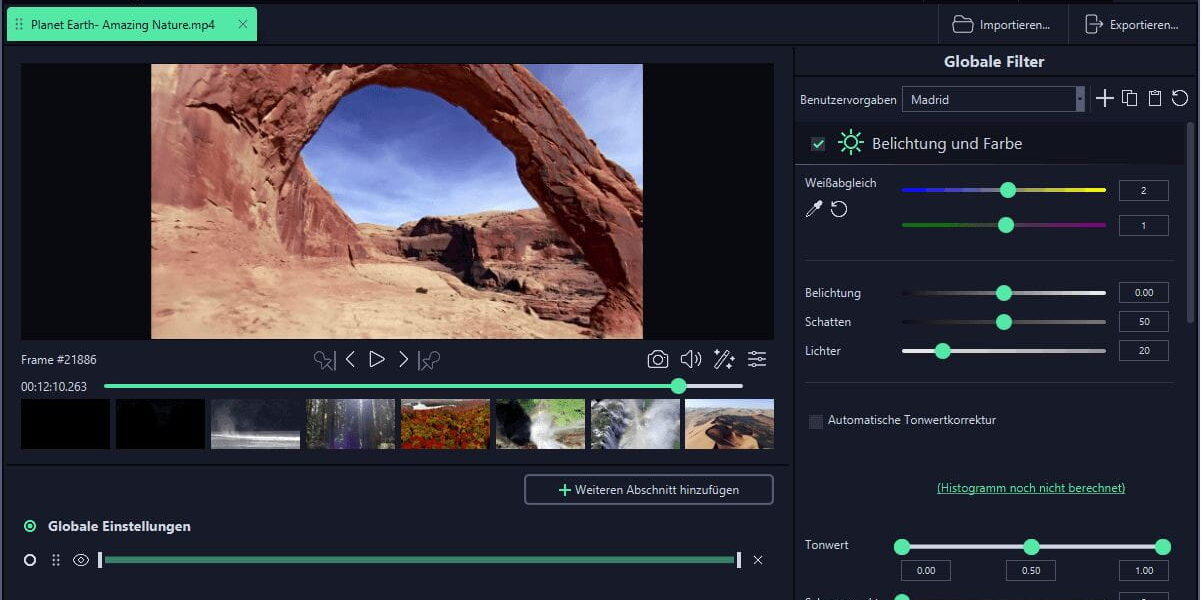1201x600 pixels.
Task: Select the first black thumbnail
Action: (65, 424)
